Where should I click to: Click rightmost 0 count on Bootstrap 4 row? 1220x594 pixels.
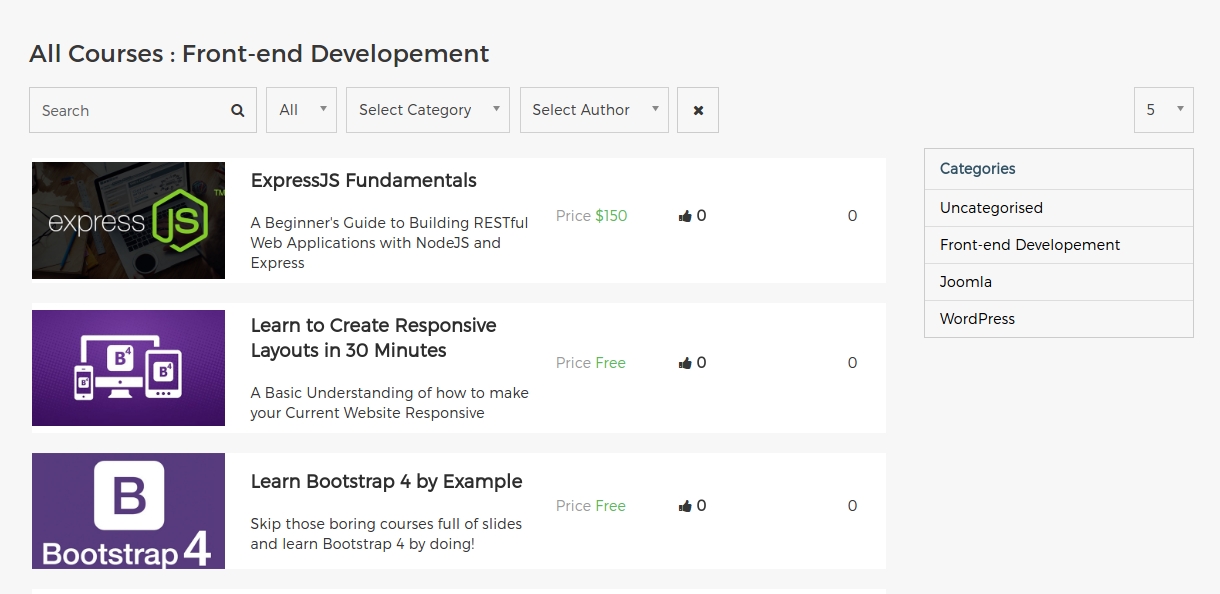(x=852, y=506)
